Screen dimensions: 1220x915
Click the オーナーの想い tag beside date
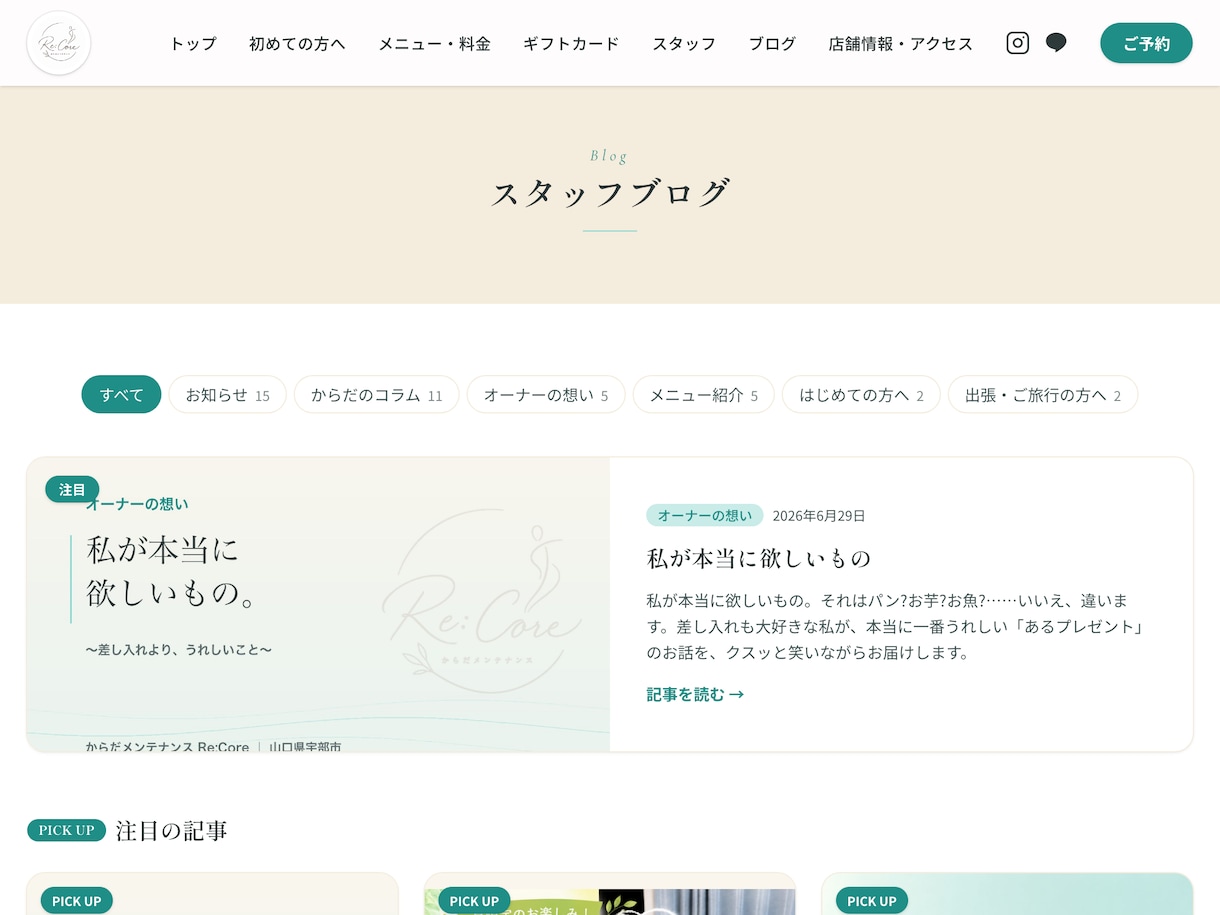(x=704, y=515)
